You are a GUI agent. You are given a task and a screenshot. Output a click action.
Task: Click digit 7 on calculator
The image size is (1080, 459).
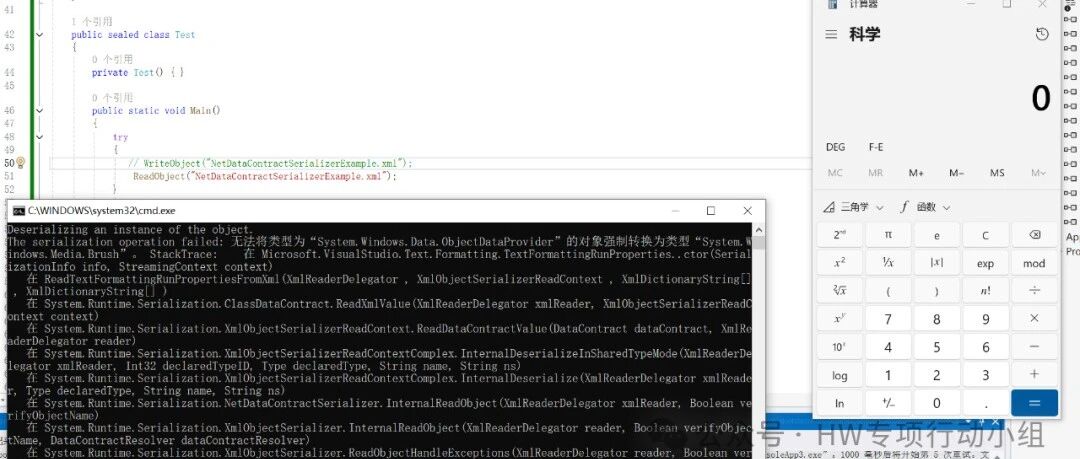[888, 319]
